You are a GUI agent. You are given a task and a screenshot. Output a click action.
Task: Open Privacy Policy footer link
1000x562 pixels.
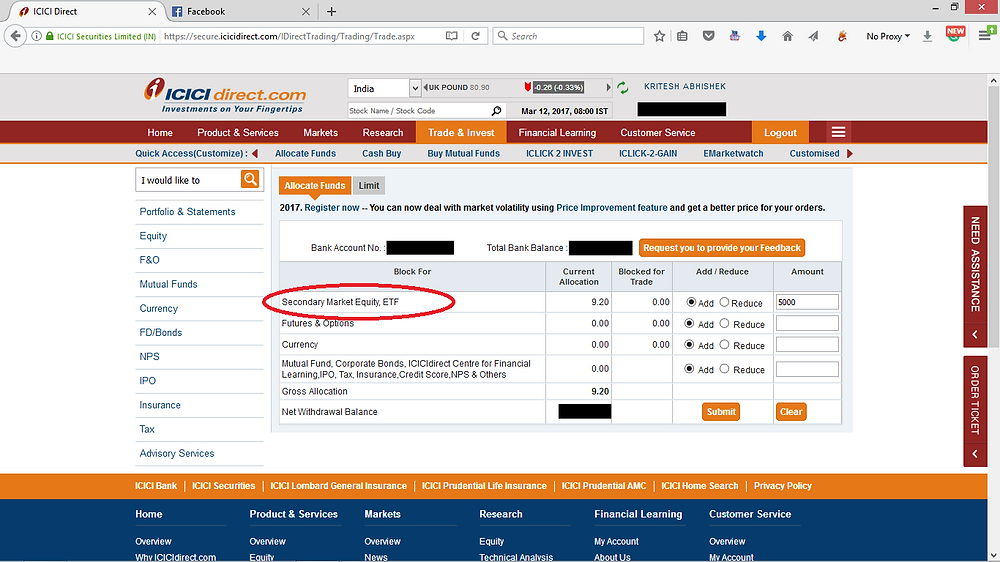point(783,485)
